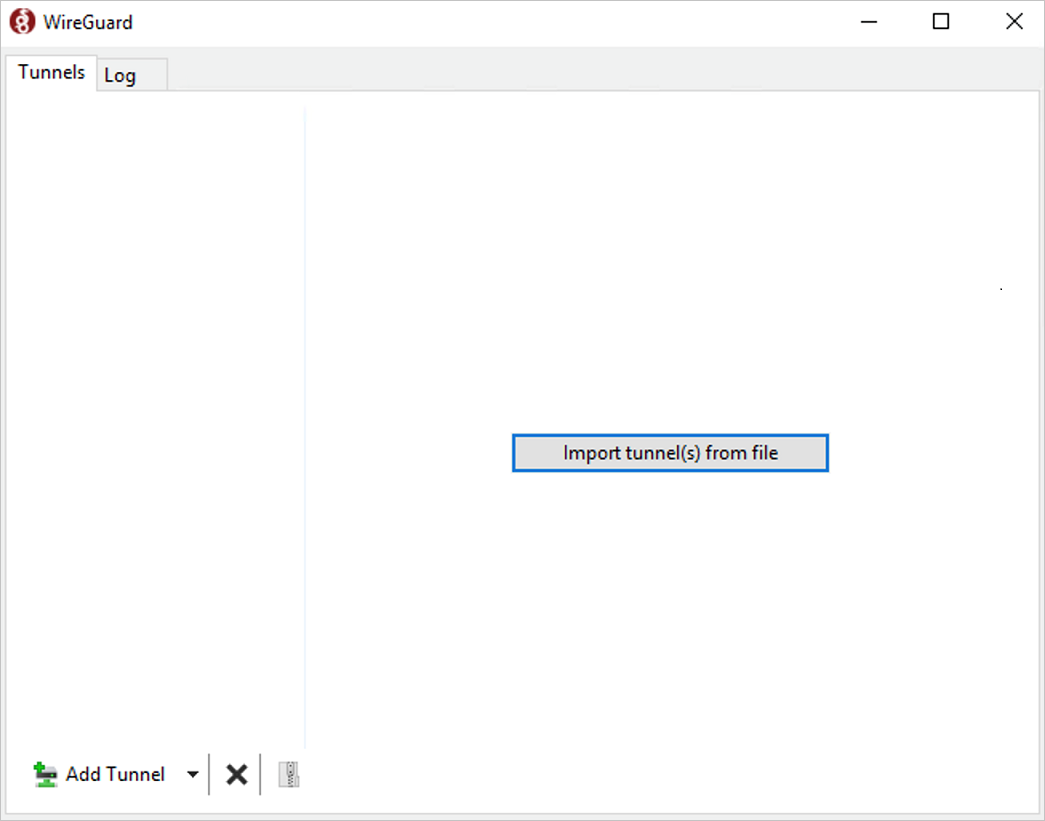The image size is (1045, 821).
Task: Import tunnel(s) from file
Action: point(670,453)
